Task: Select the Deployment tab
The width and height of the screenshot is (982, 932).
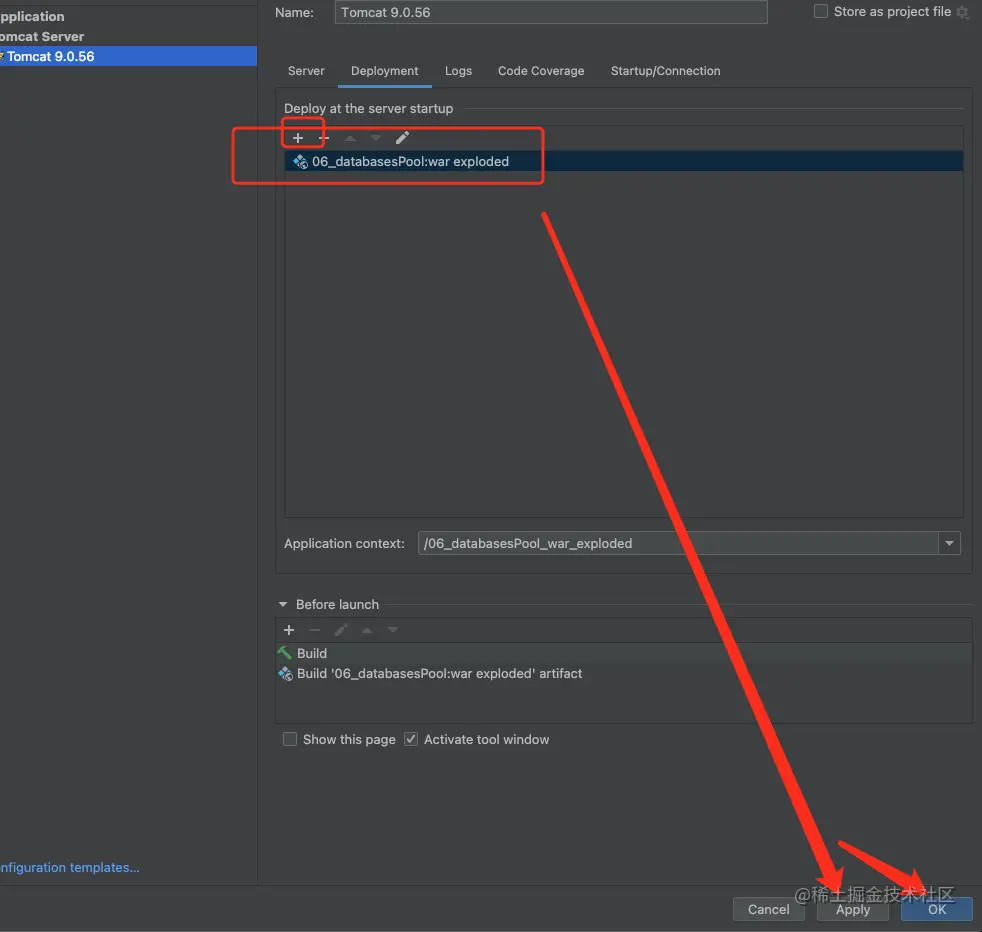Action: [385, 71]
